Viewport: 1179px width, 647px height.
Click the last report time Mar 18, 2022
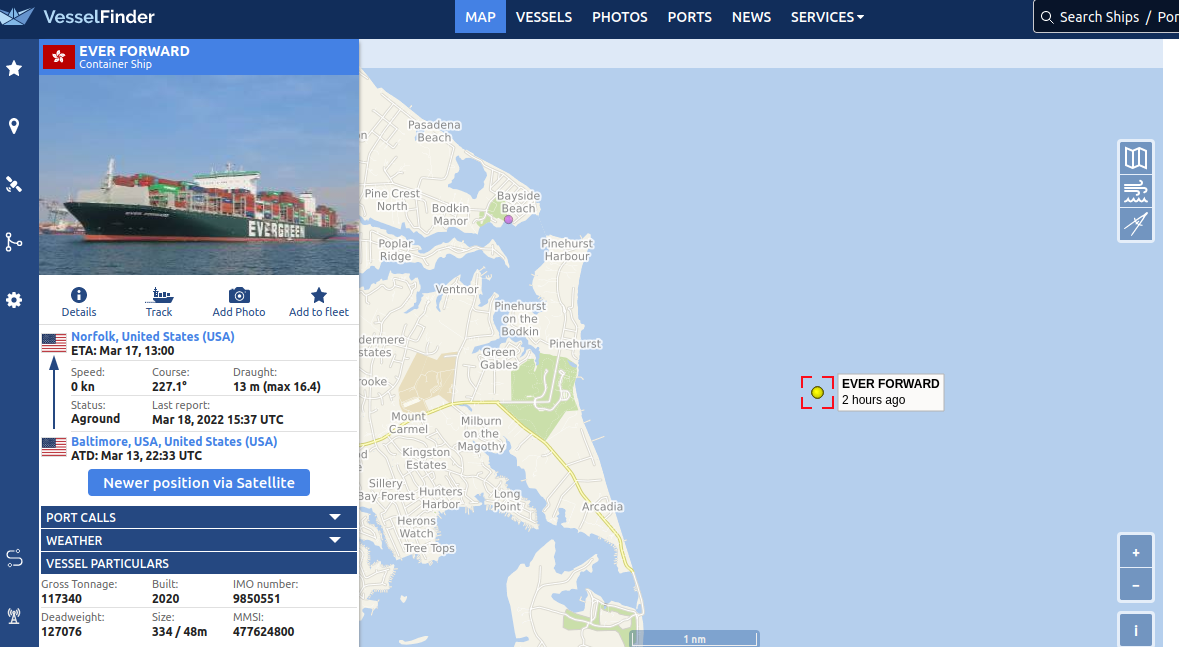tap(217, 420)
